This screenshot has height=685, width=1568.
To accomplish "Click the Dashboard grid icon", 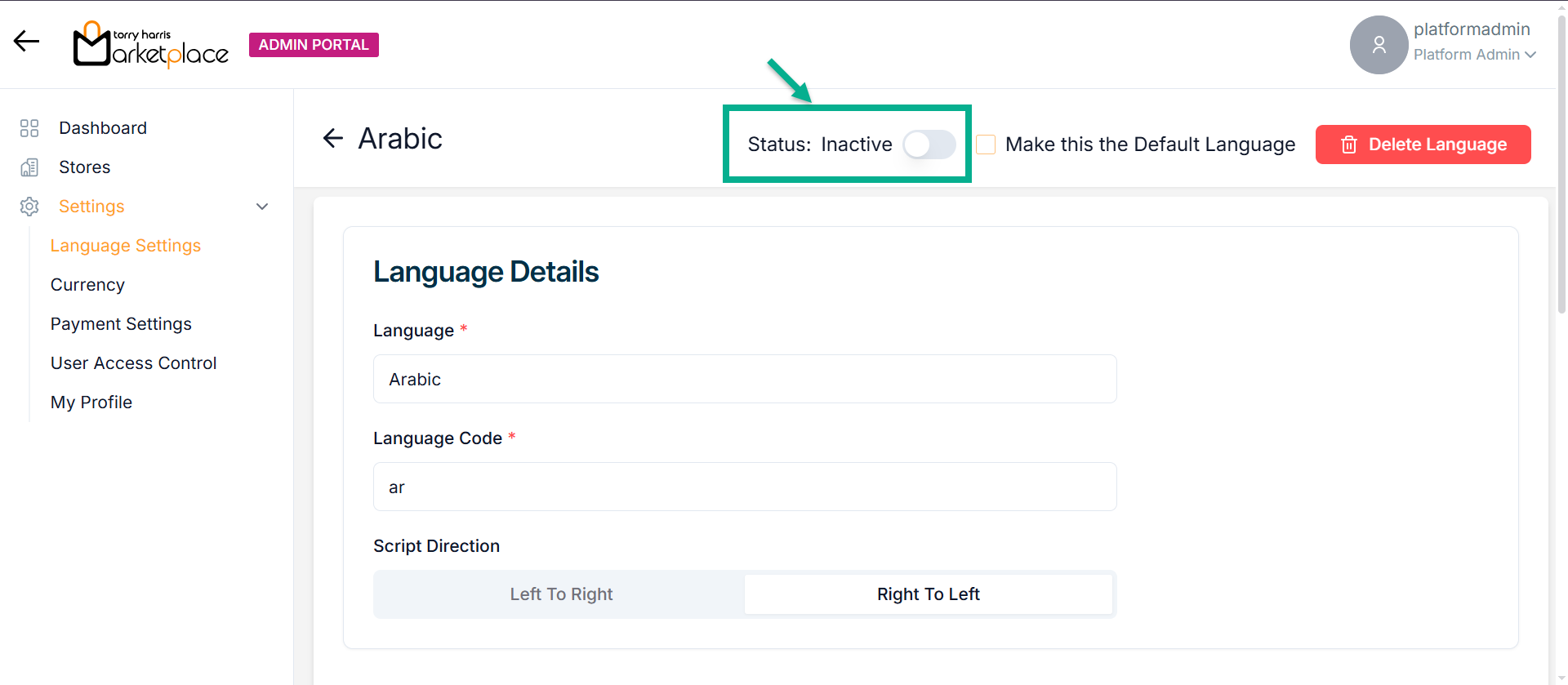I will pyautogui.click(x=29, y=128).
